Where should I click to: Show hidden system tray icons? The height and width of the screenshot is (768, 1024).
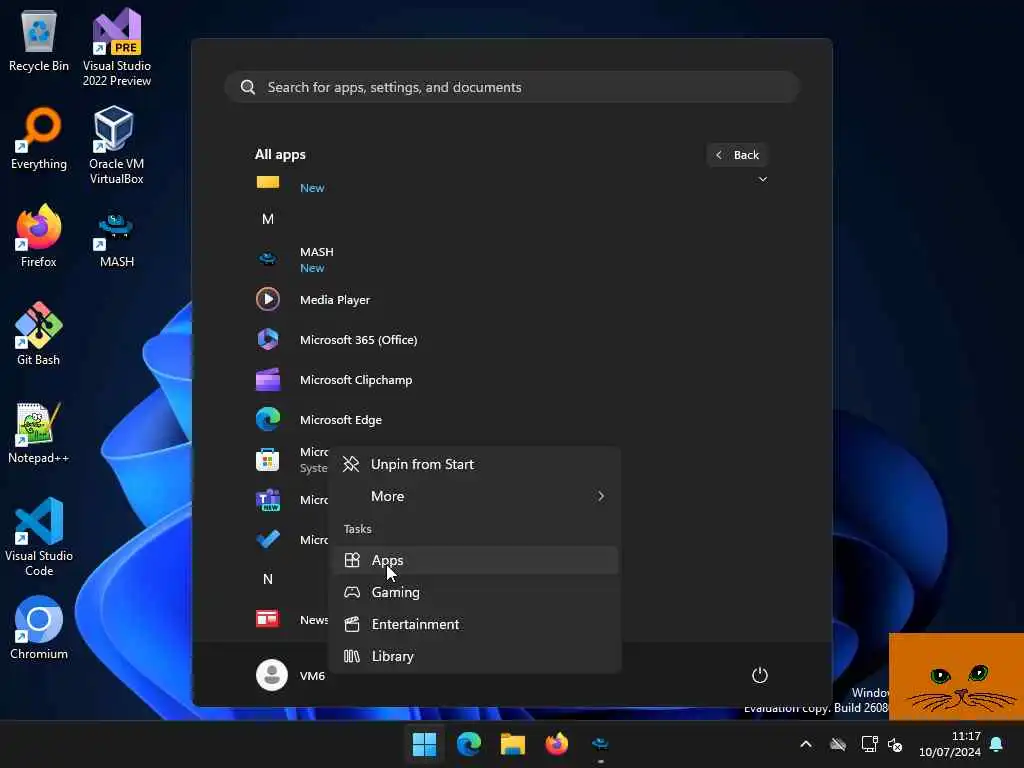coord(806,744)
